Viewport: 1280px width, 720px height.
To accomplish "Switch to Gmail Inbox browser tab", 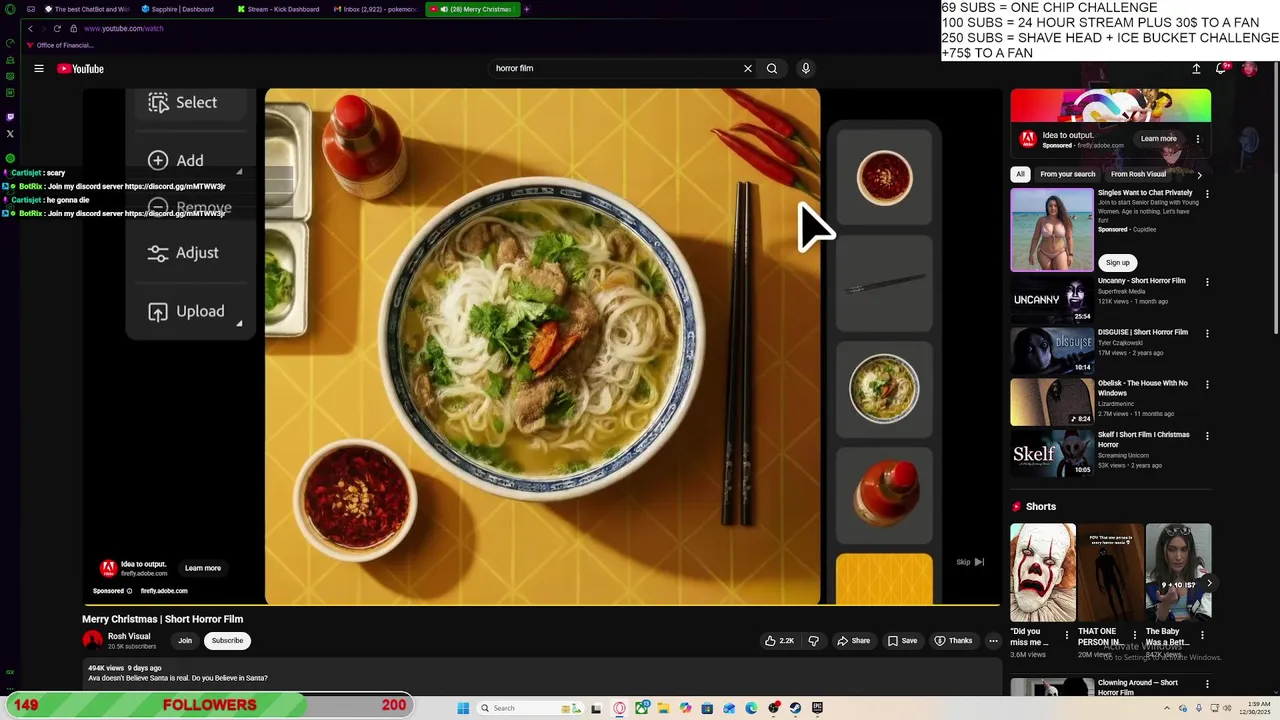I will click(x=373, y=9).
